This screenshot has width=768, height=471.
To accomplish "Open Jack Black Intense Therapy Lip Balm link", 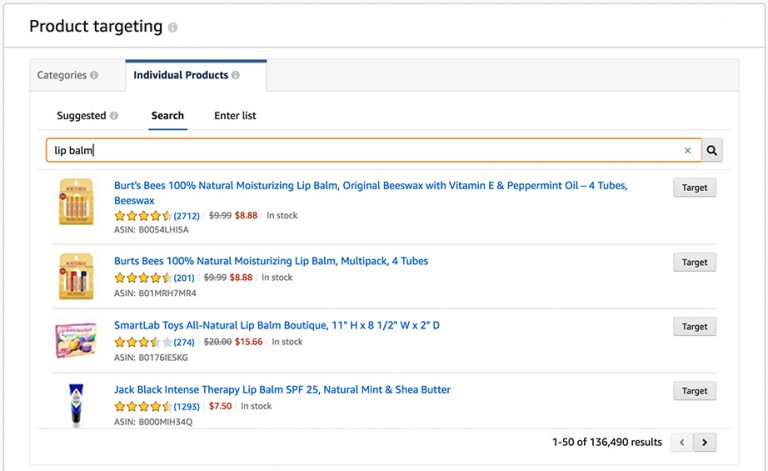I will (x=282, y=390).
